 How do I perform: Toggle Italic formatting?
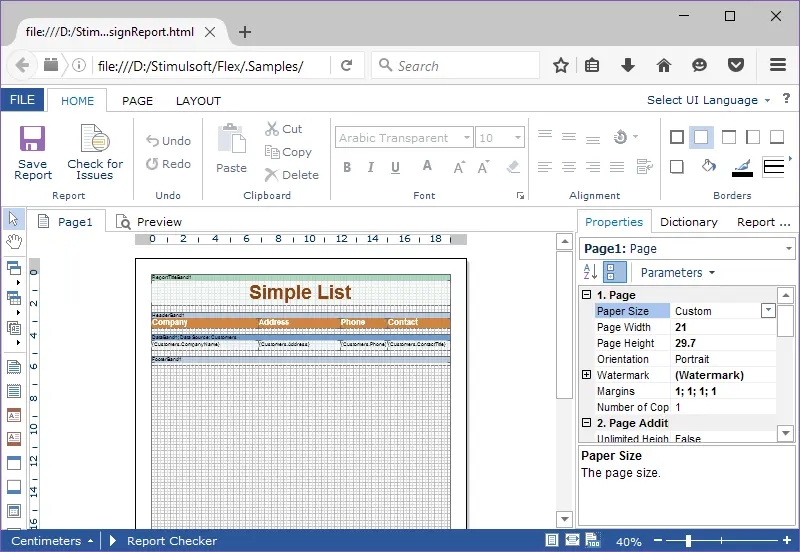click(x=371, y=167)
